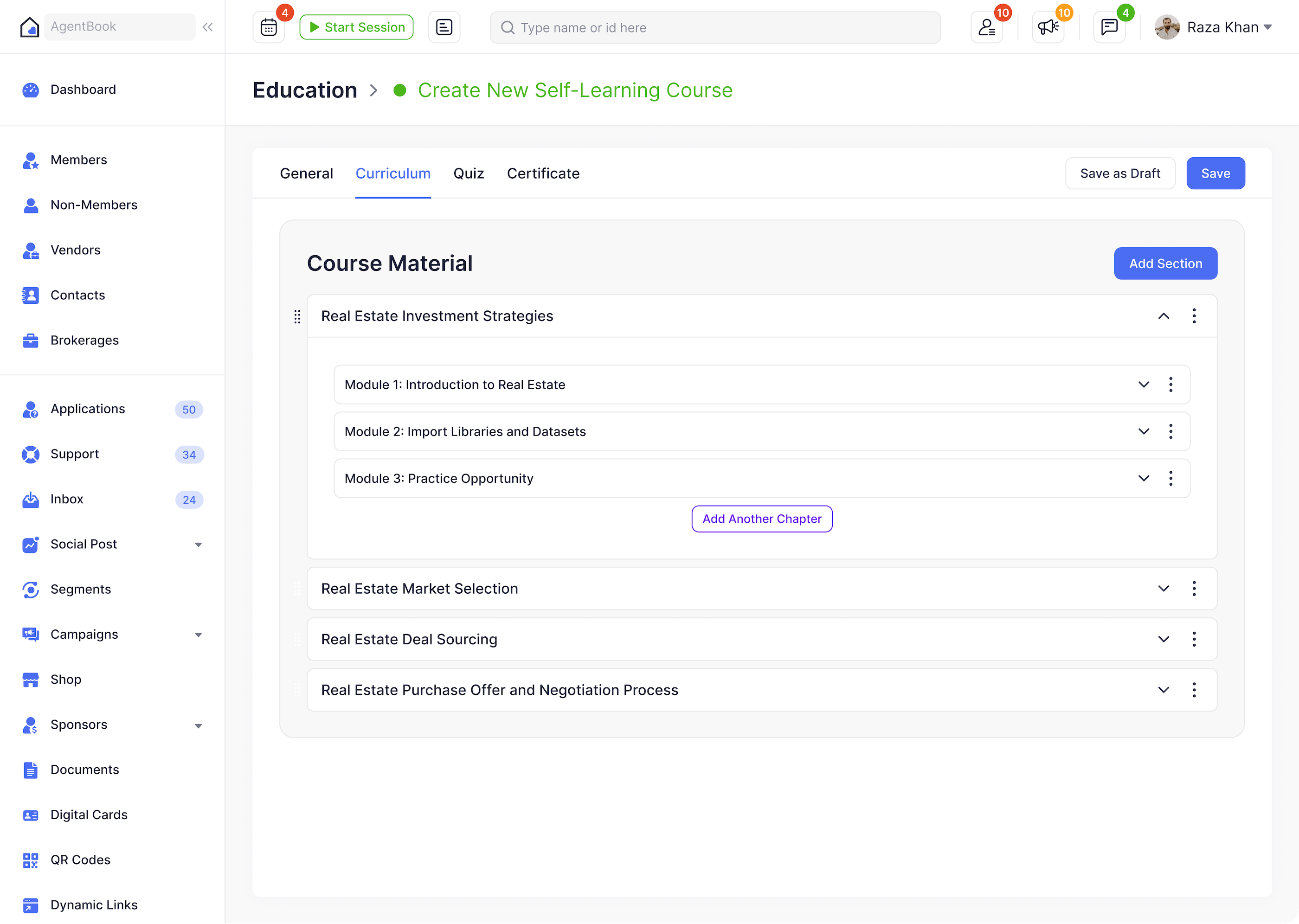The width and height of the screenshot is (1299, 924).
Task: Expand the Social Post sidebar submenu
Action: [198, 545]
